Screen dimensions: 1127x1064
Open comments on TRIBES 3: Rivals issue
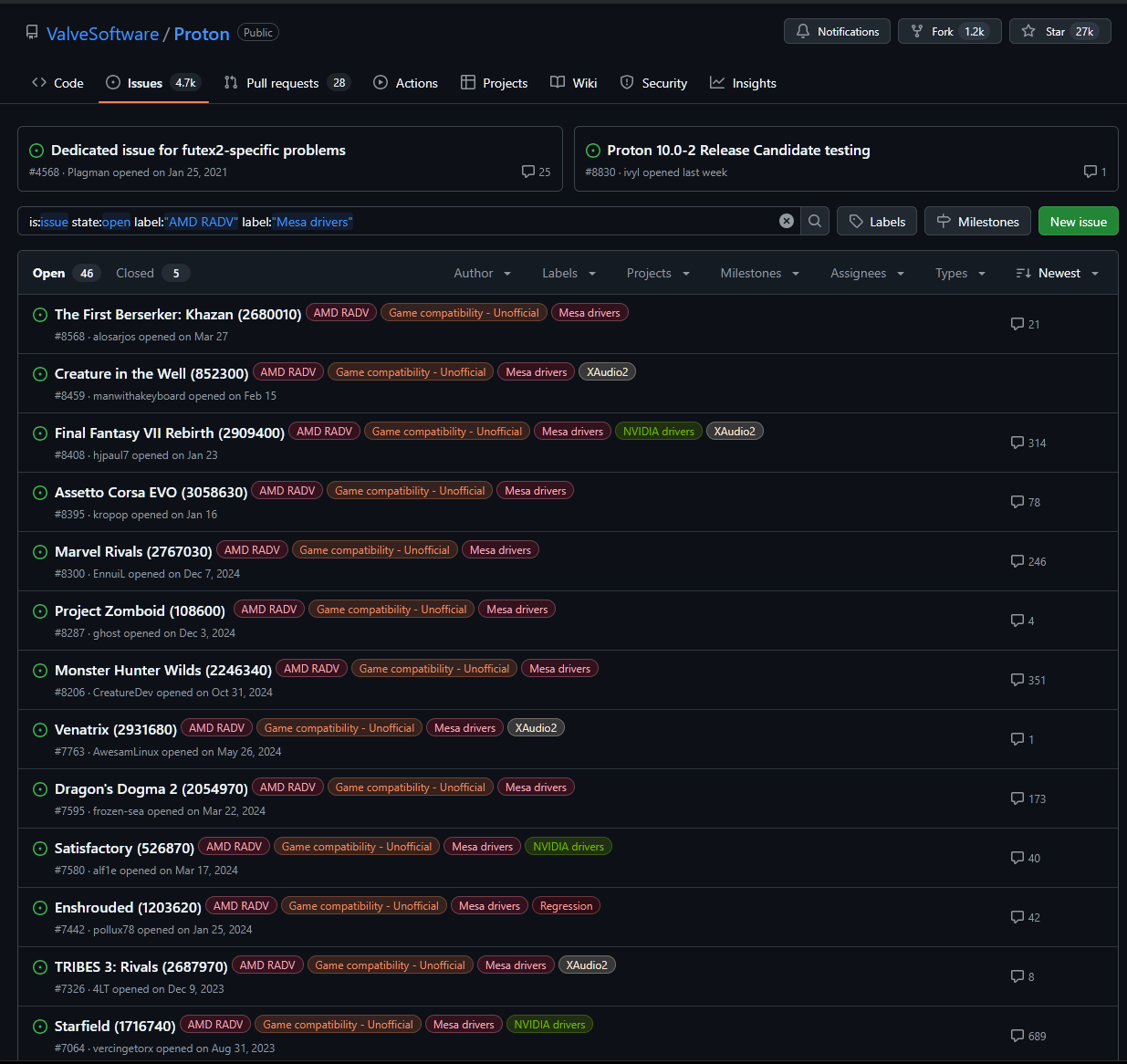point(1023,976)
